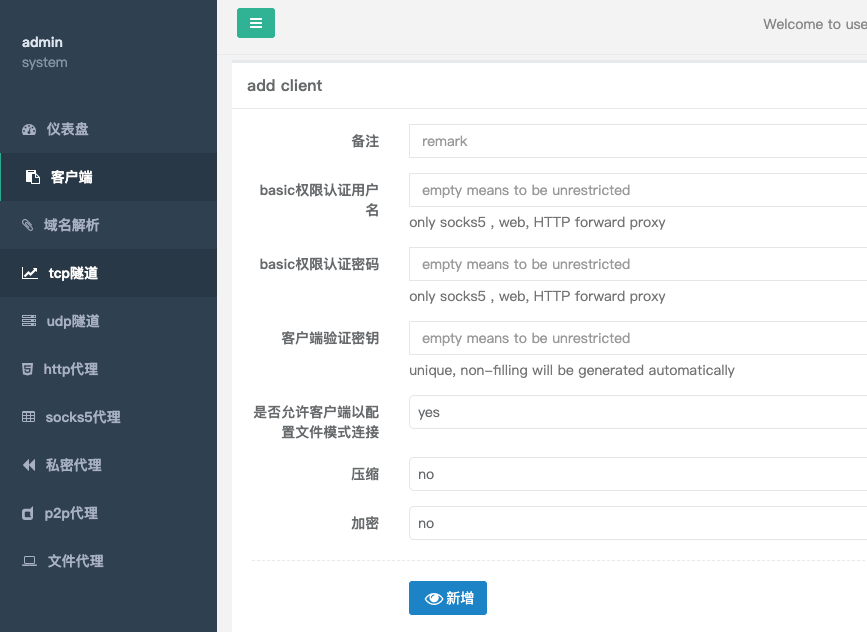
Task: Click the http proxy HTML5 icon
Action: click(28, 369)
